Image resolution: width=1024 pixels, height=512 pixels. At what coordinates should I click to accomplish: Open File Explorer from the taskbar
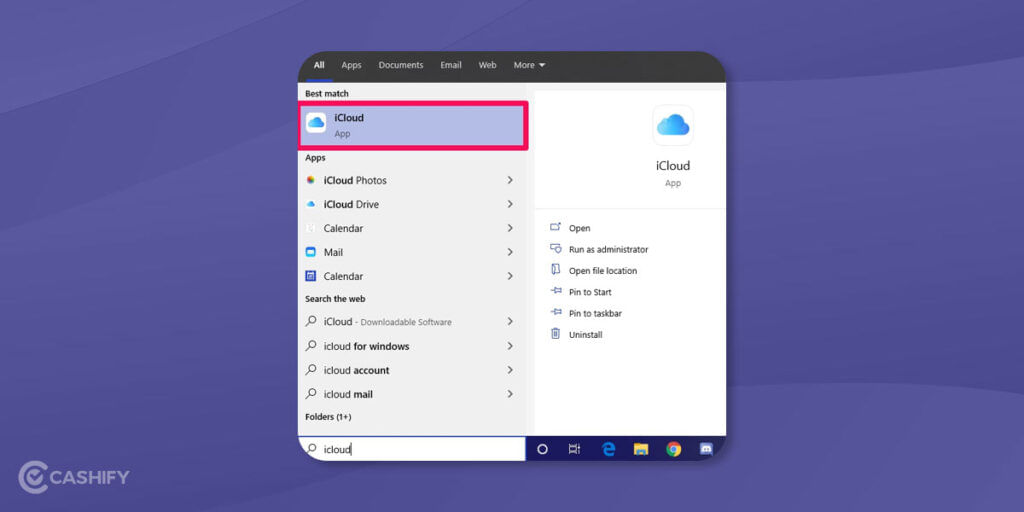click(x=641, y=449)
